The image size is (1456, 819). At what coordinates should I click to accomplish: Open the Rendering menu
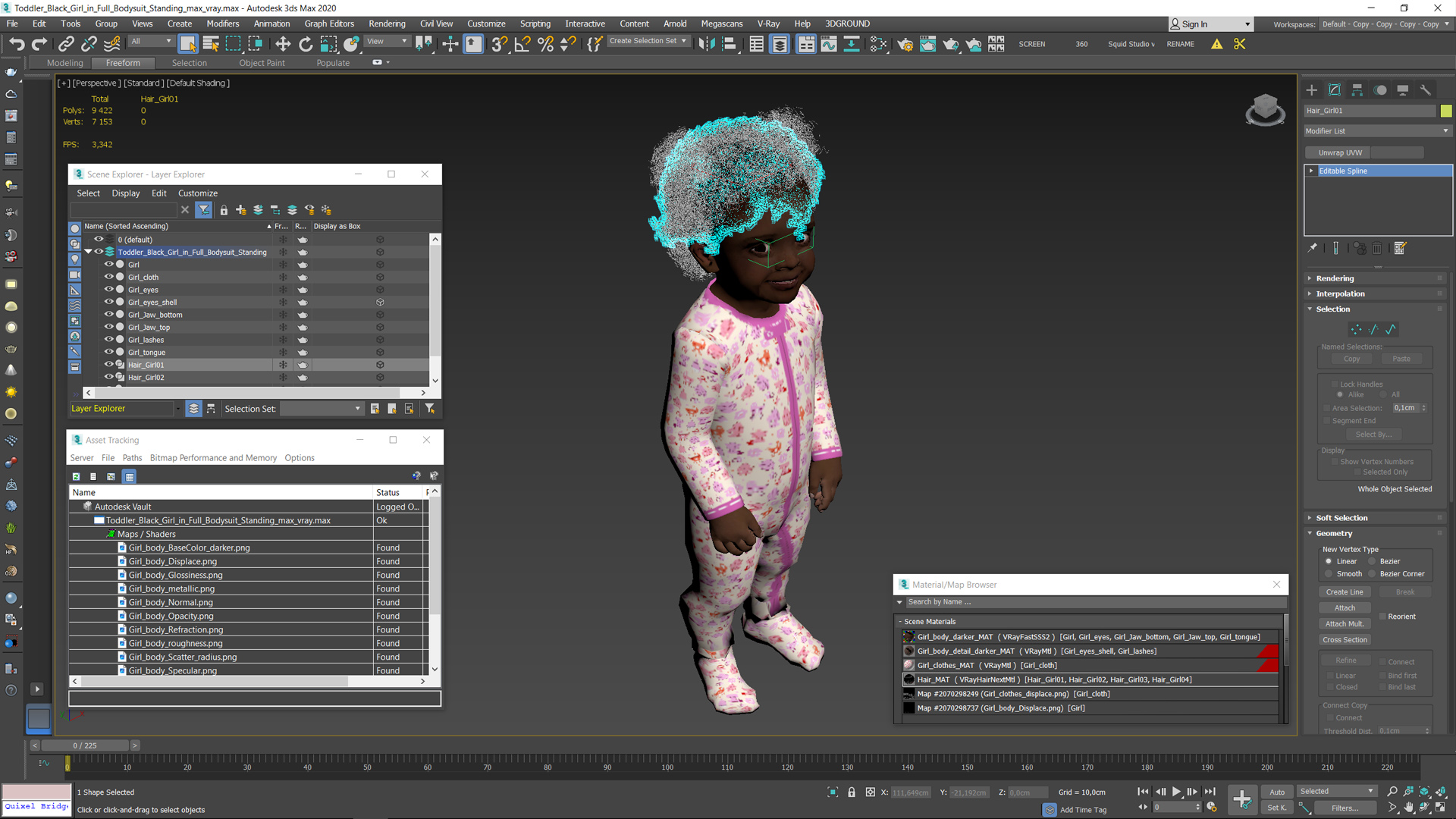[387, 24]
